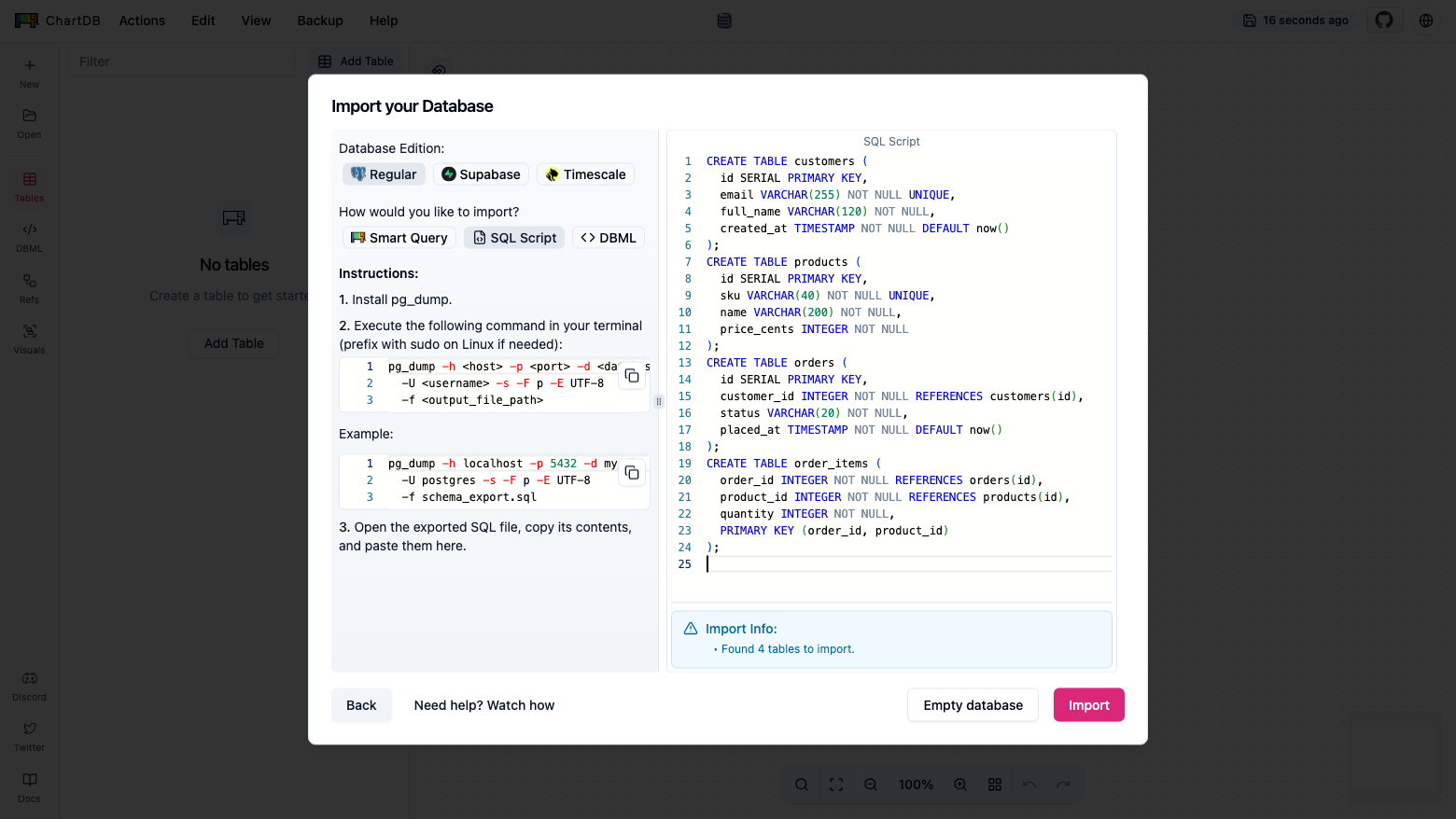This screenshot has width=1456, height=819.
Task: Click the ChartDB logo icon
Action: [x=26, y=21]
